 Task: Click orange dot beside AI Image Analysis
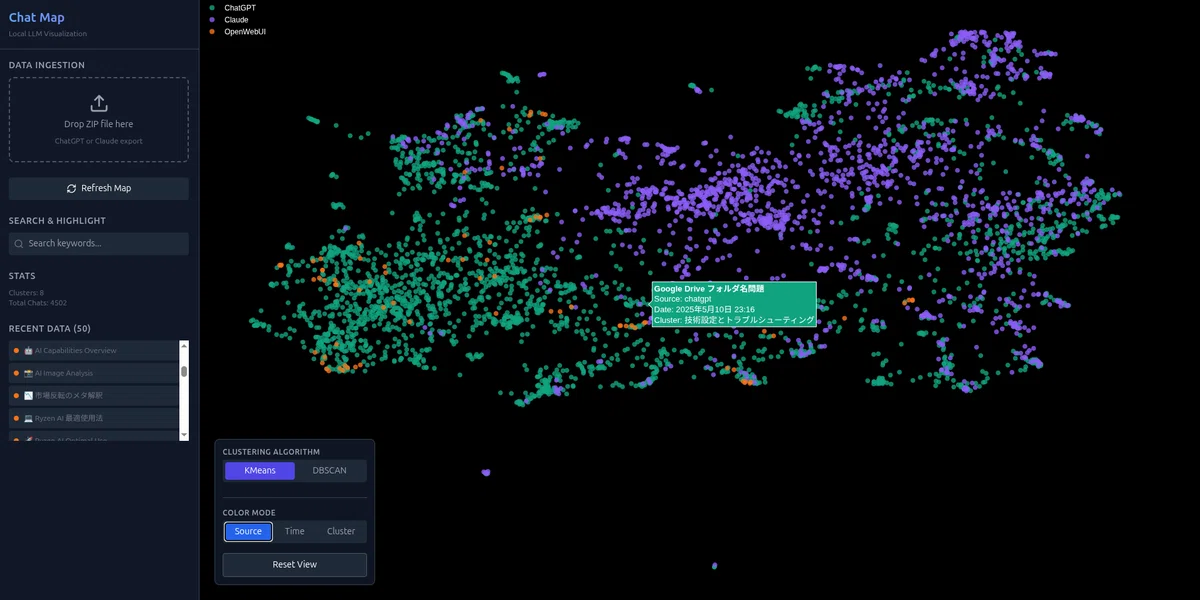(16, 373)
